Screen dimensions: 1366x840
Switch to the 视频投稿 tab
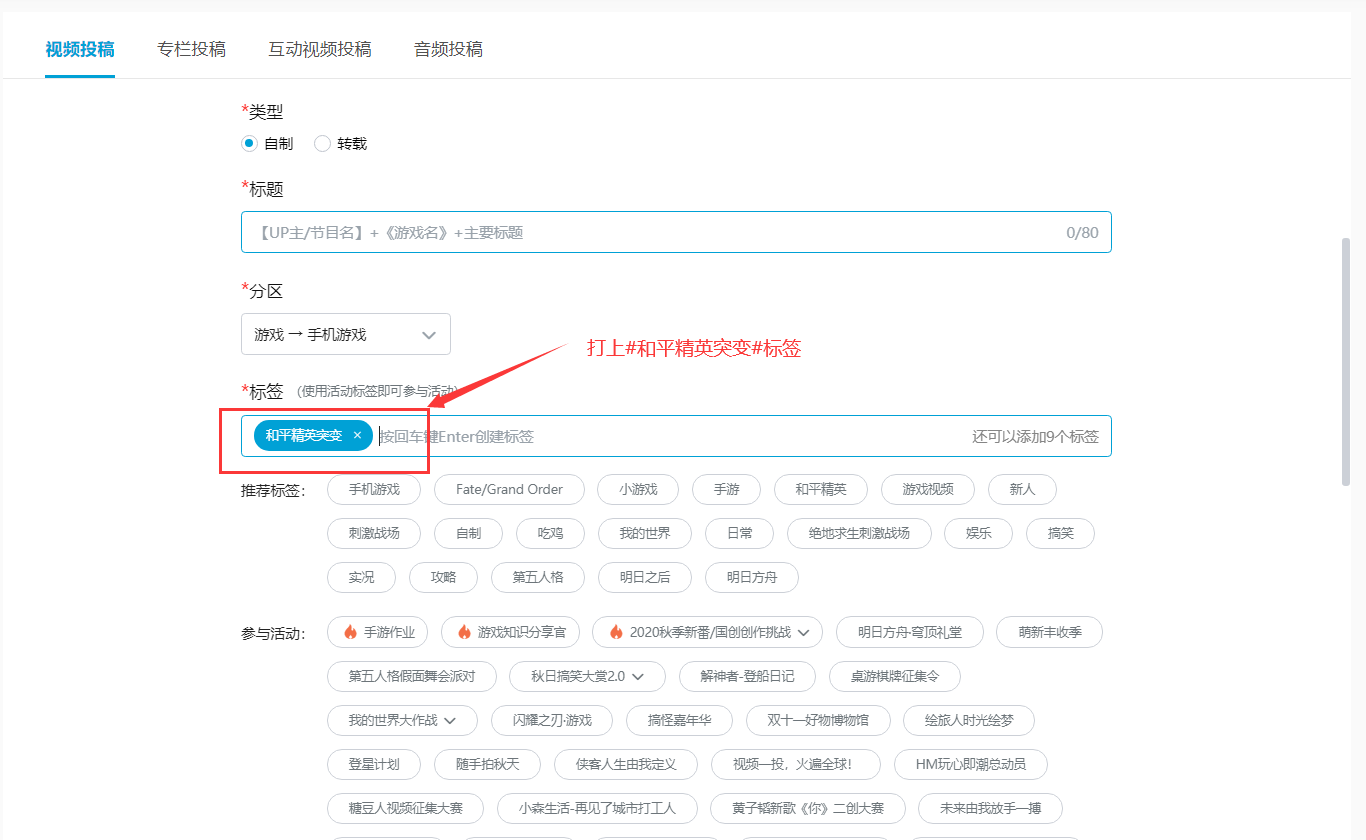pyautogui.click(x=80, y=49)
